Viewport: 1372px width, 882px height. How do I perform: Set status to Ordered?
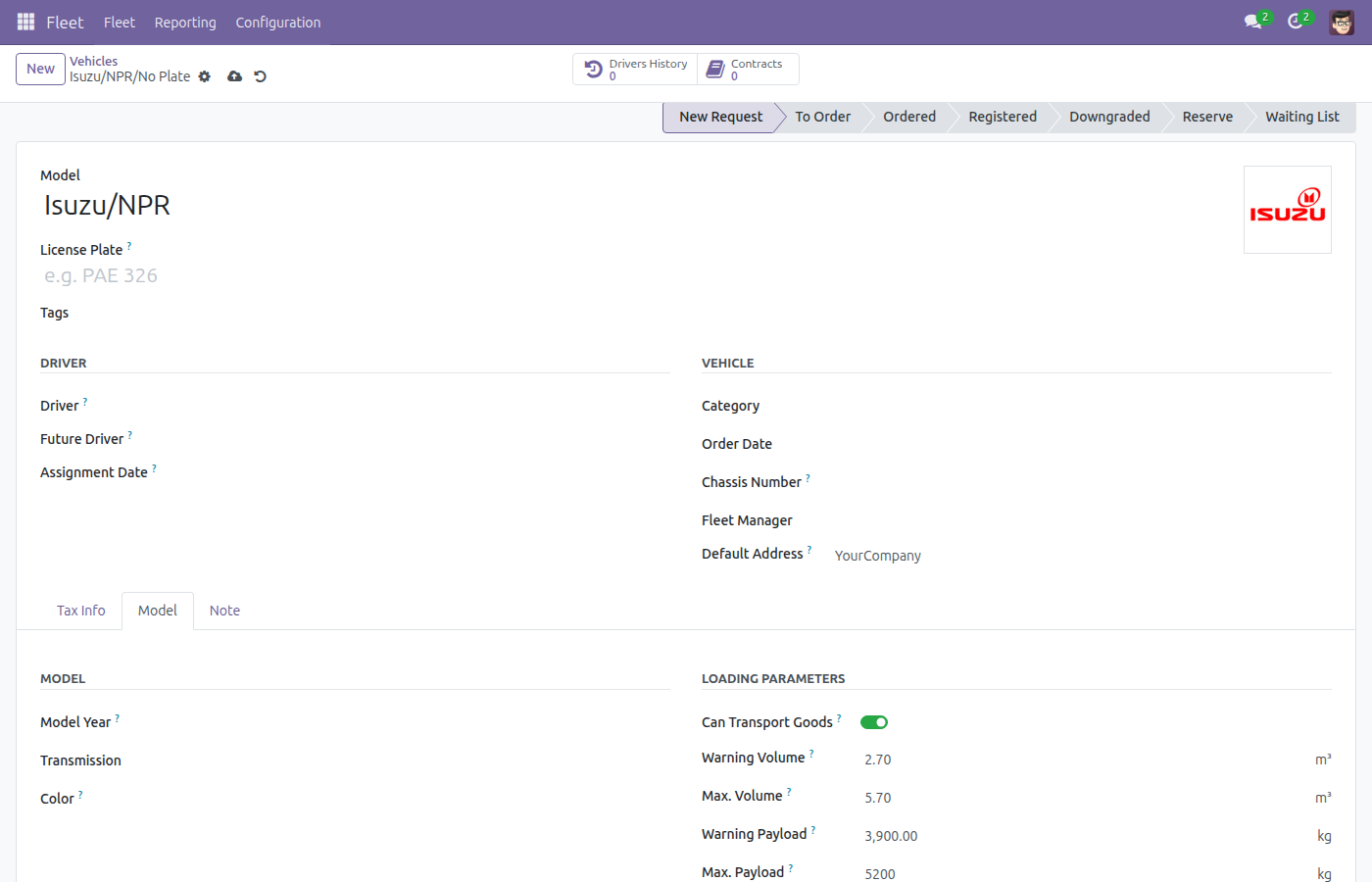(909, 117)
